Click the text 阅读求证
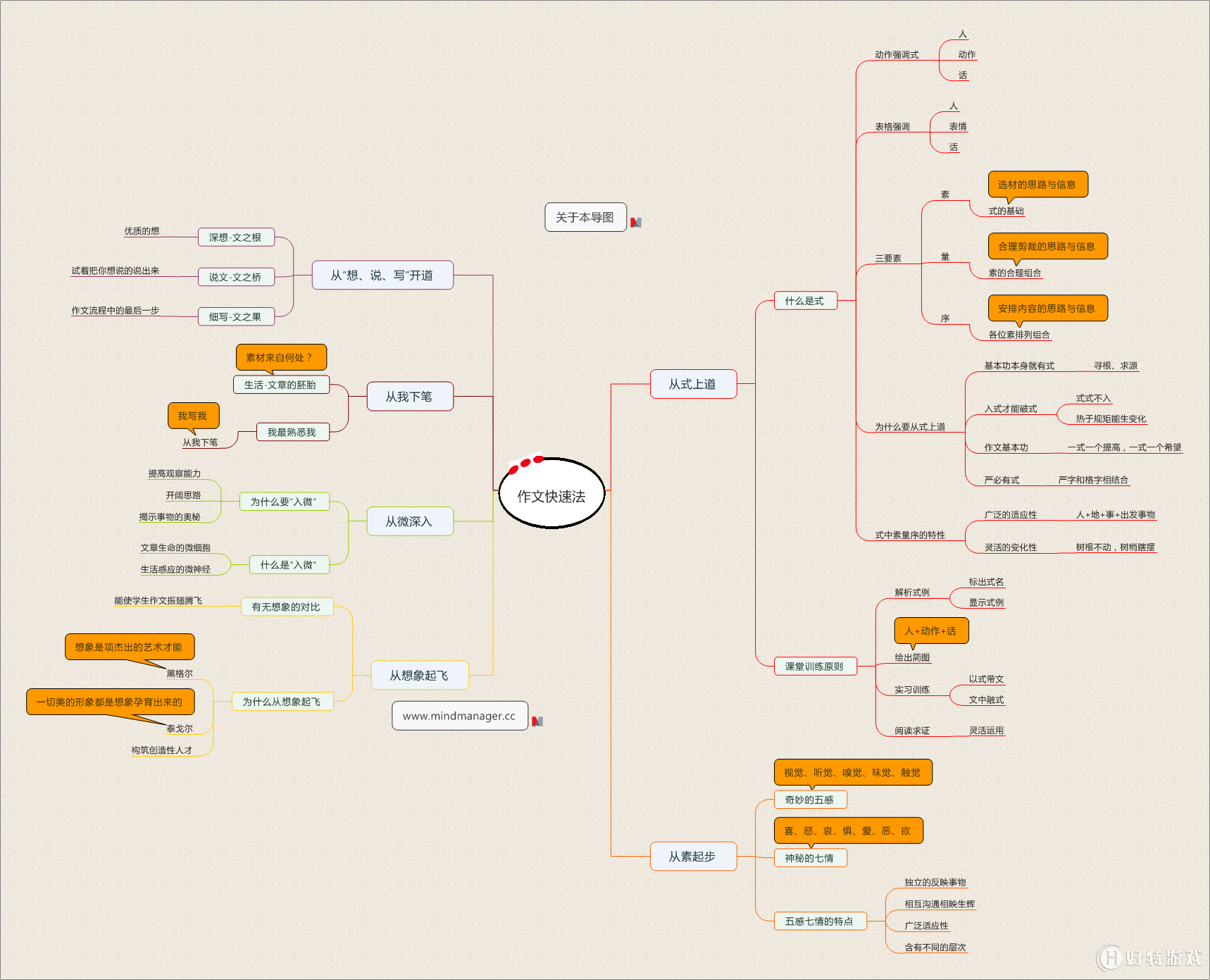 912,731
